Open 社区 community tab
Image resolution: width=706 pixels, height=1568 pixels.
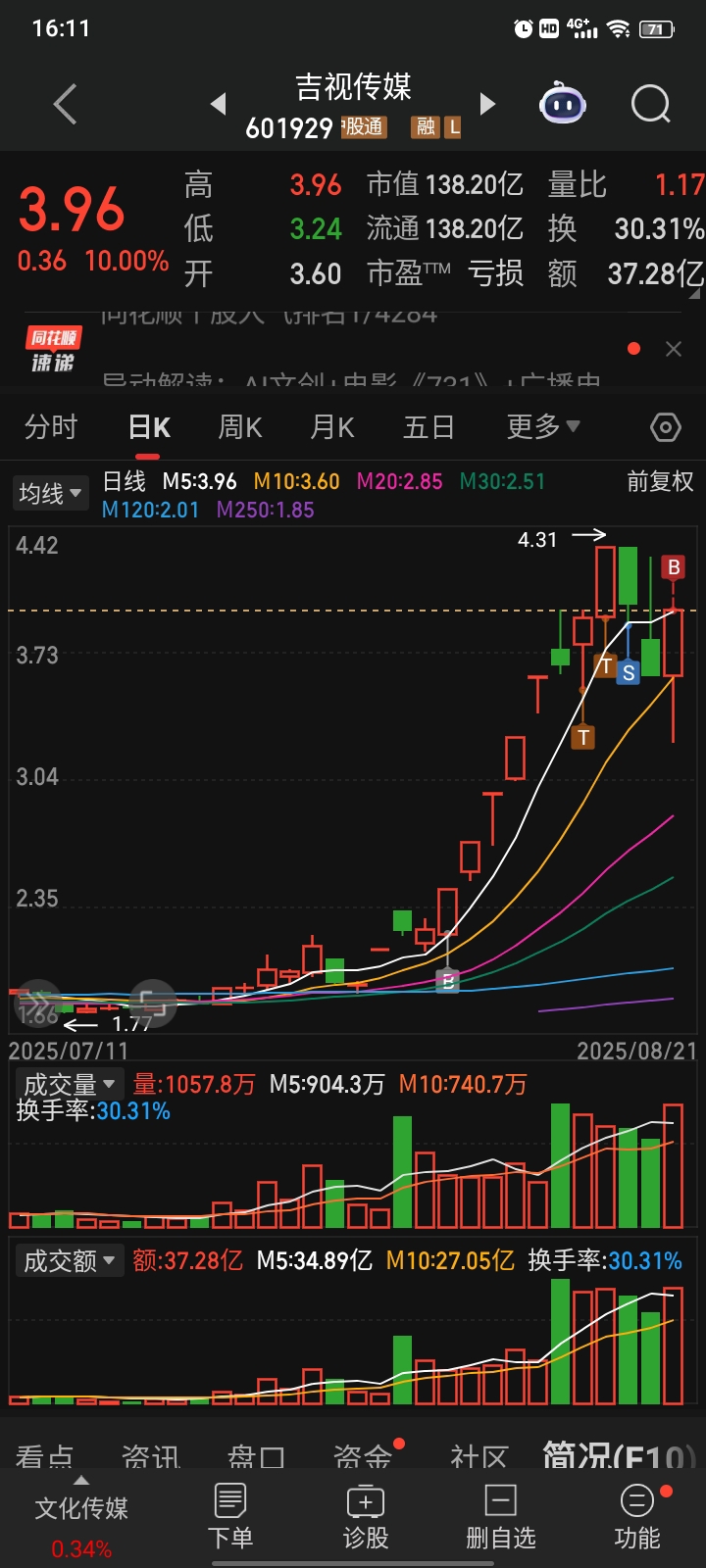point(479,1457)
